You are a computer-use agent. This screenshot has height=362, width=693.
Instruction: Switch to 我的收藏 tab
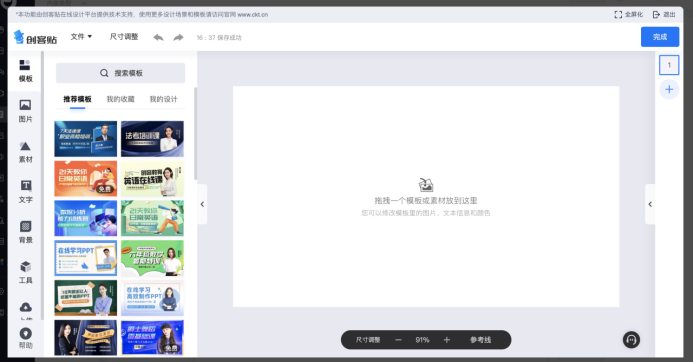tap(120, 99)
